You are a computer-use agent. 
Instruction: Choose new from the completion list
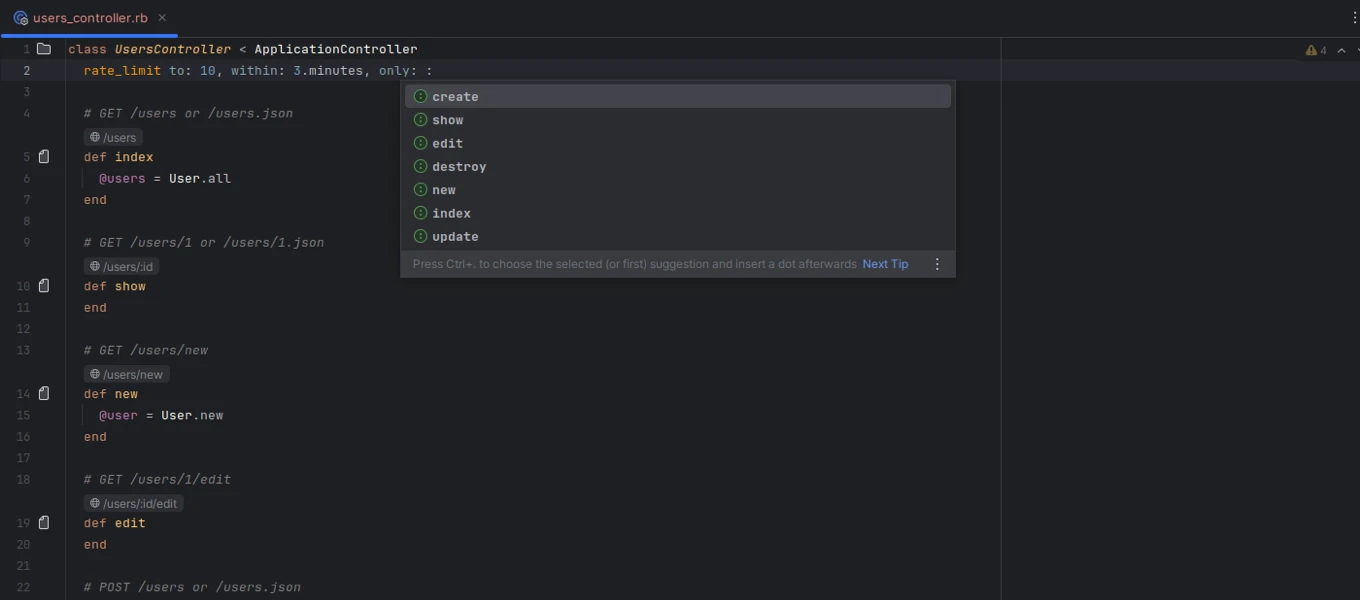coord(678,190)
